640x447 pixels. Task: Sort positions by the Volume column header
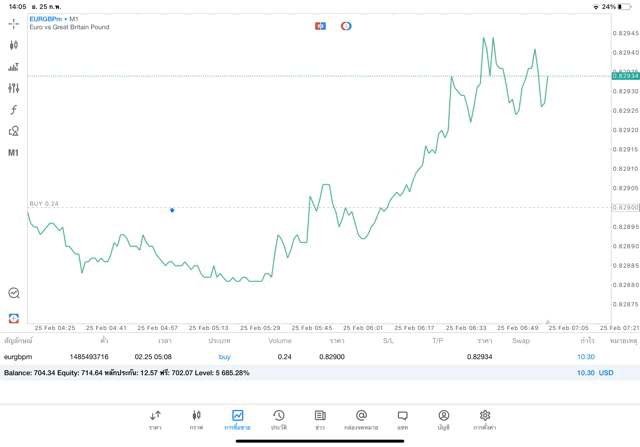pos(280,341)
